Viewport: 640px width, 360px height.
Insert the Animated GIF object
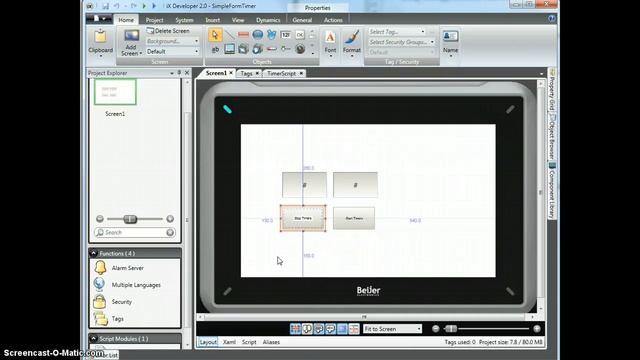click(257, 49)
